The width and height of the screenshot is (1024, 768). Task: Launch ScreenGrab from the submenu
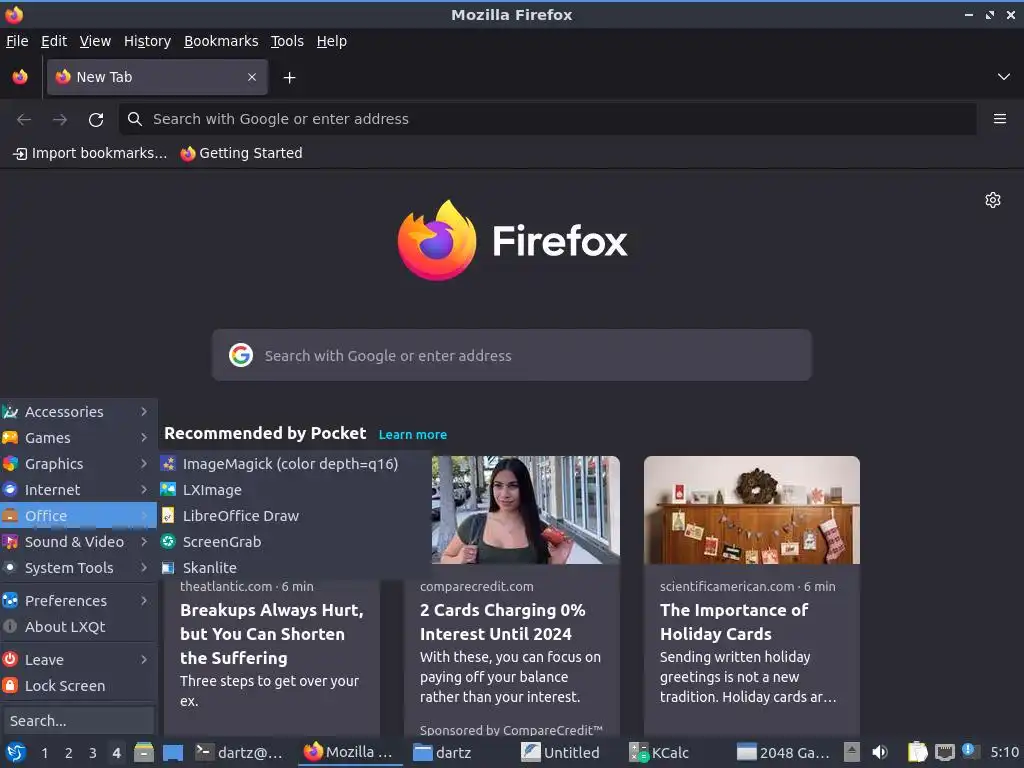[294, 541]
